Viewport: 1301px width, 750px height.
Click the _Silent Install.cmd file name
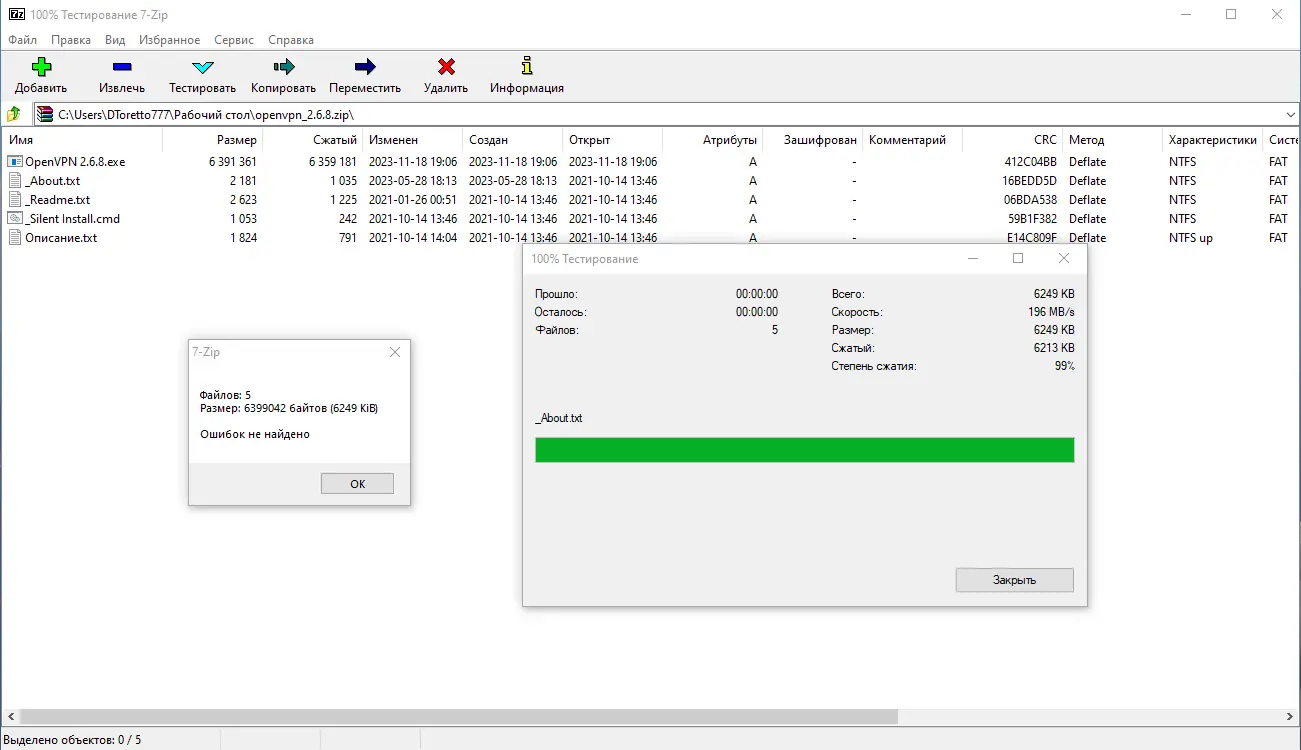click(72, 218)
